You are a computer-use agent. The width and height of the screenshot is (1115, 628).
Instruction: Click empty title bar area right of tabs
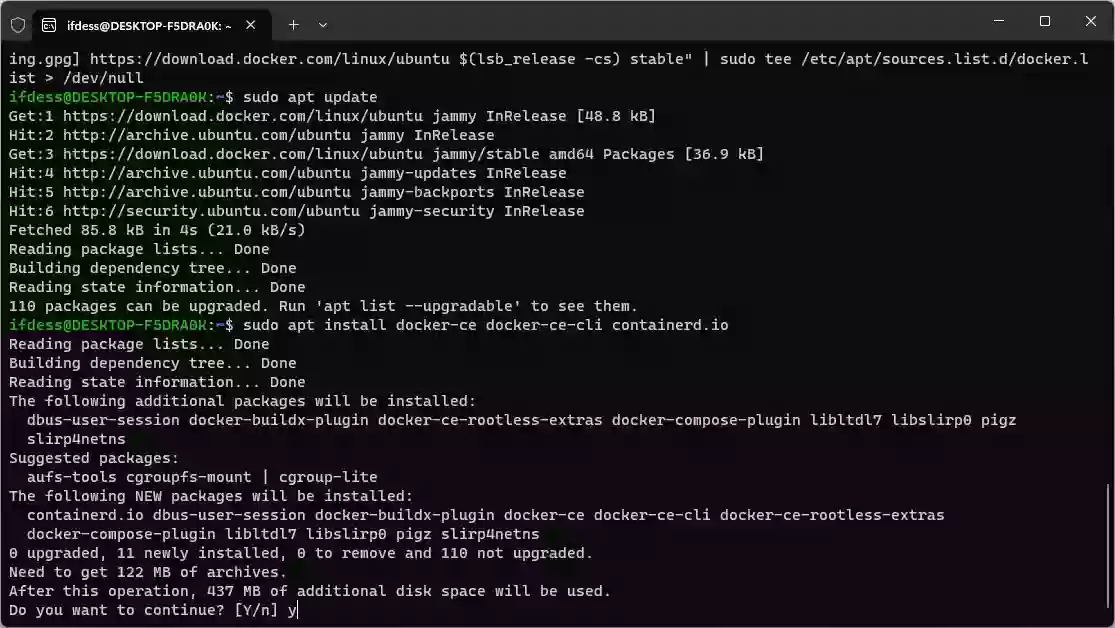pos(650,24)
